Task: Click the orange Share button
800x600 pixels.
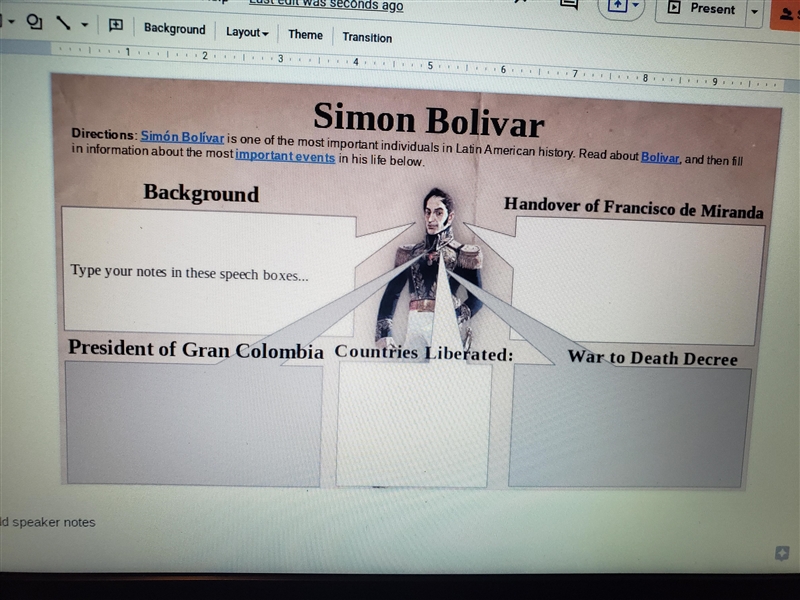Action: click(x=786, y=14)
